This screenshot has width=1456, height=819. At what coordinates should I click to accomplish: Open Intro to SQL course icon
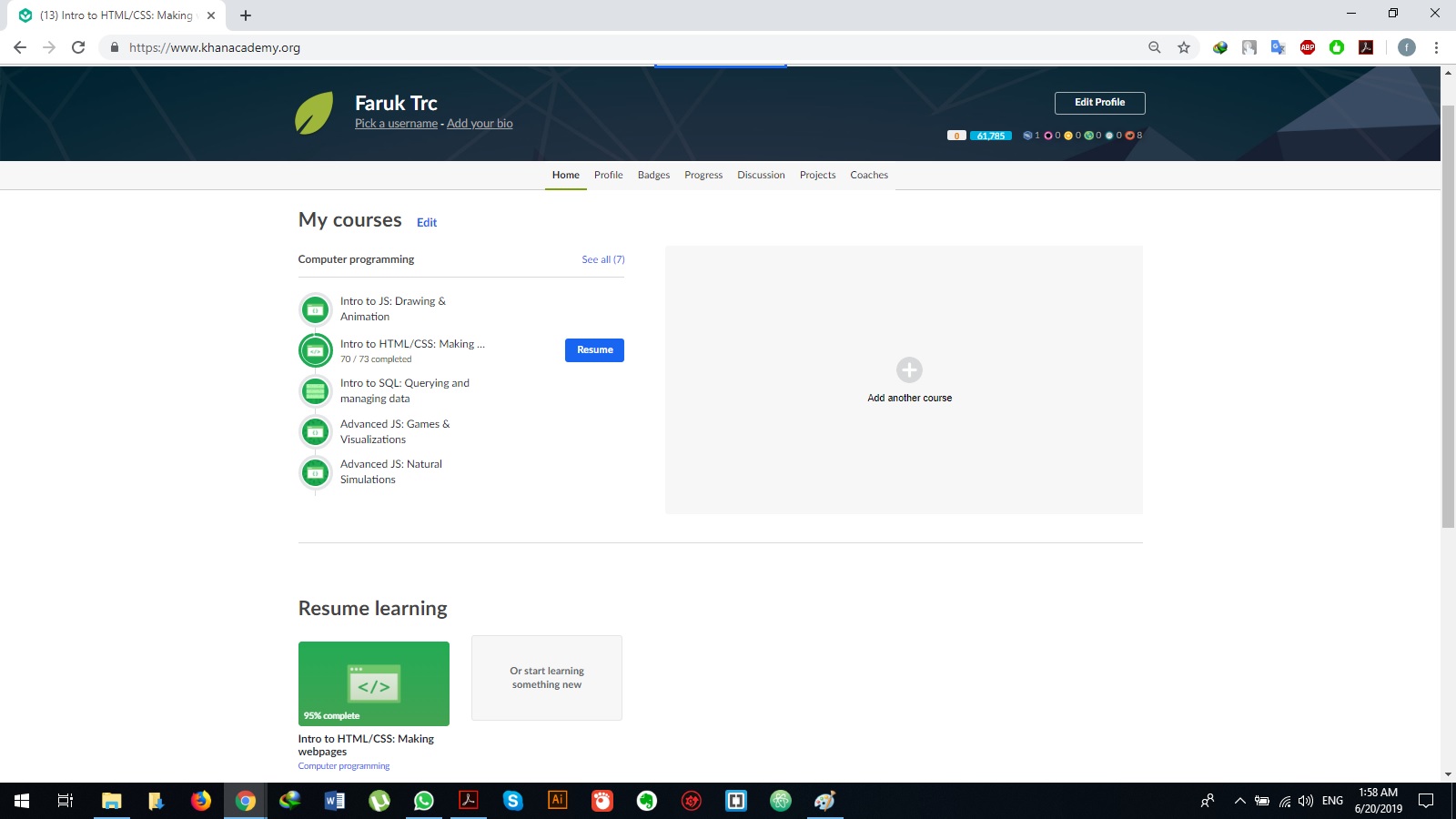click(316, 391)
